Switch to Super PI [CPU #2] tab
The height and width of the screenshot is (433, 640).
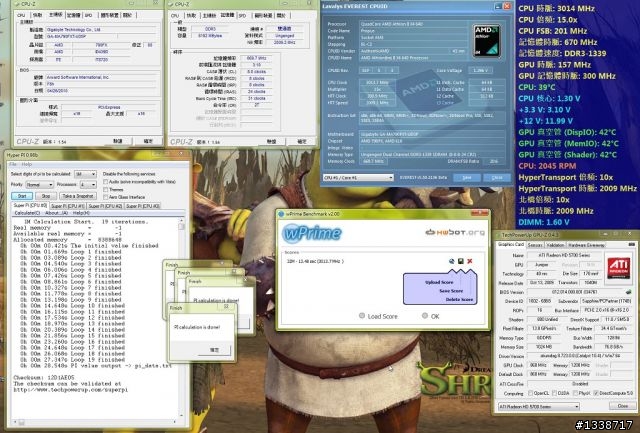point(105,206)
